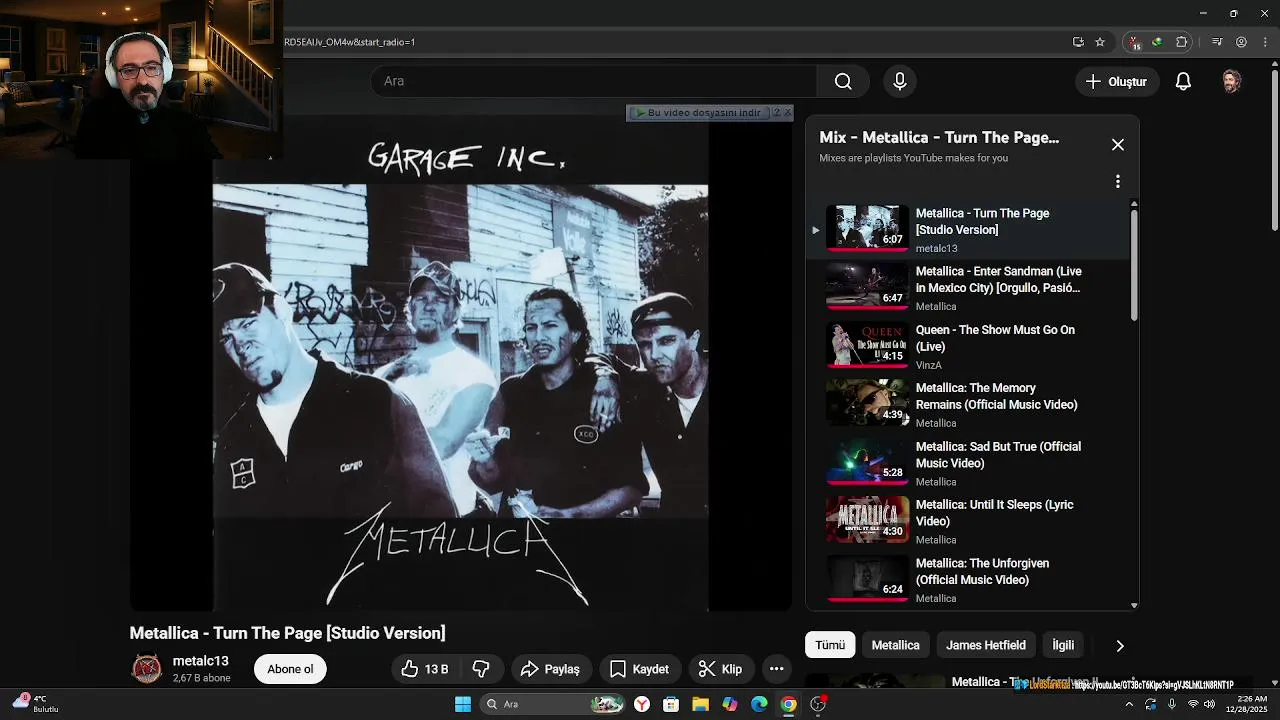Click the search magnifier button in YouTube
The height and width of the screenshot is (720, 1280).
click(843, 81)
